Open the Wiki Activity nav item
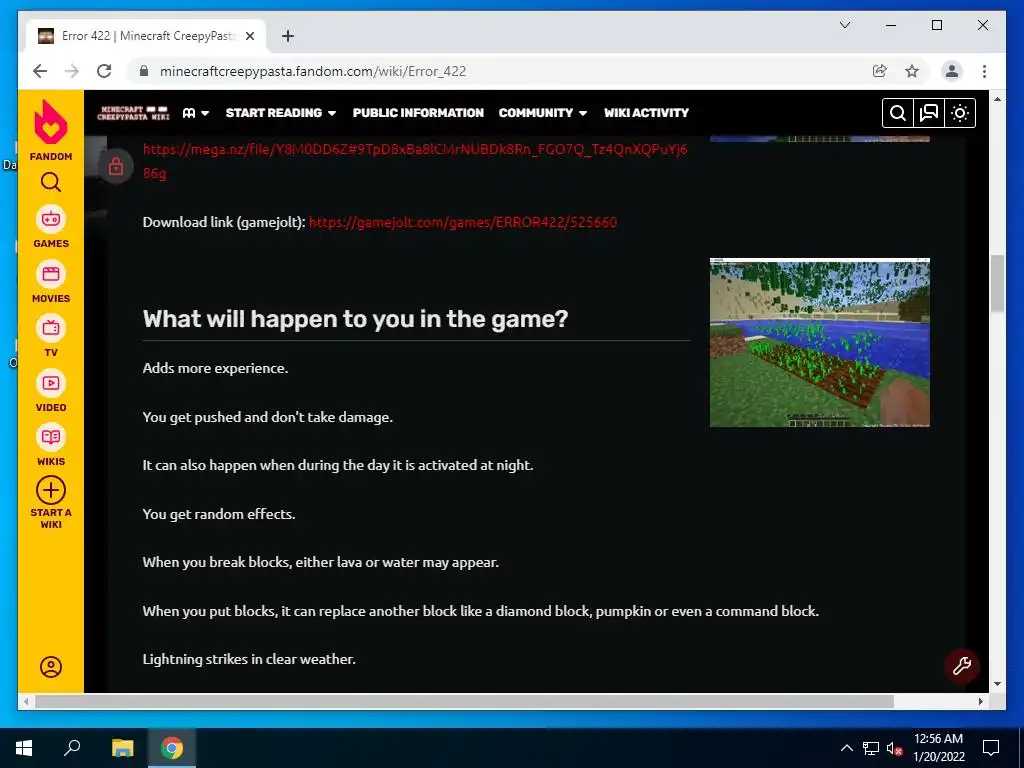The height and width of the screenshot is (768, 1024). (646, 113)
